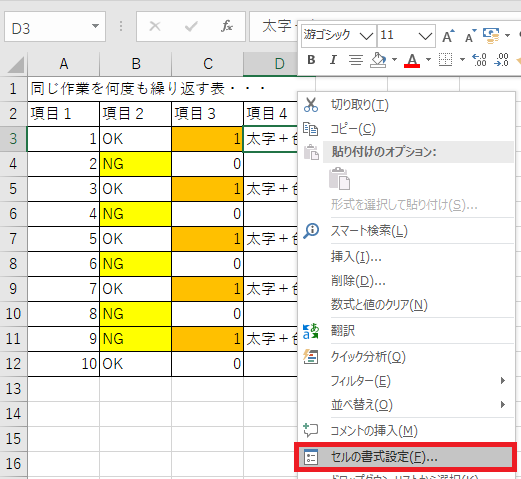Screen dimensions: 521x479
Task: Click the formula bar cancel X icon
Action: pos(155,26)
